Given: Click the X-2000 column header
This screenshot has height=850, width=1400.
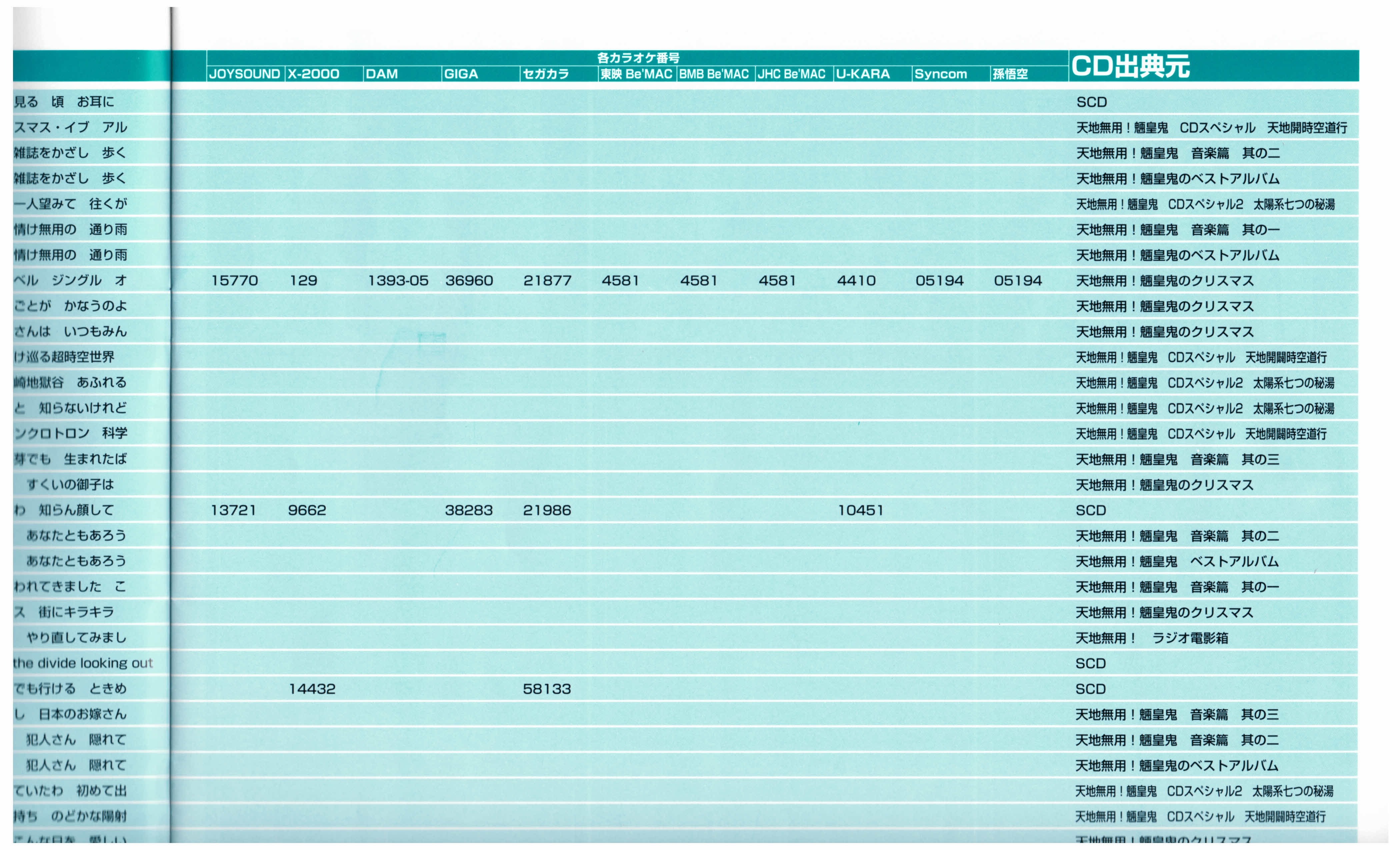Looking at the screenshot, I should click(313, 74).
